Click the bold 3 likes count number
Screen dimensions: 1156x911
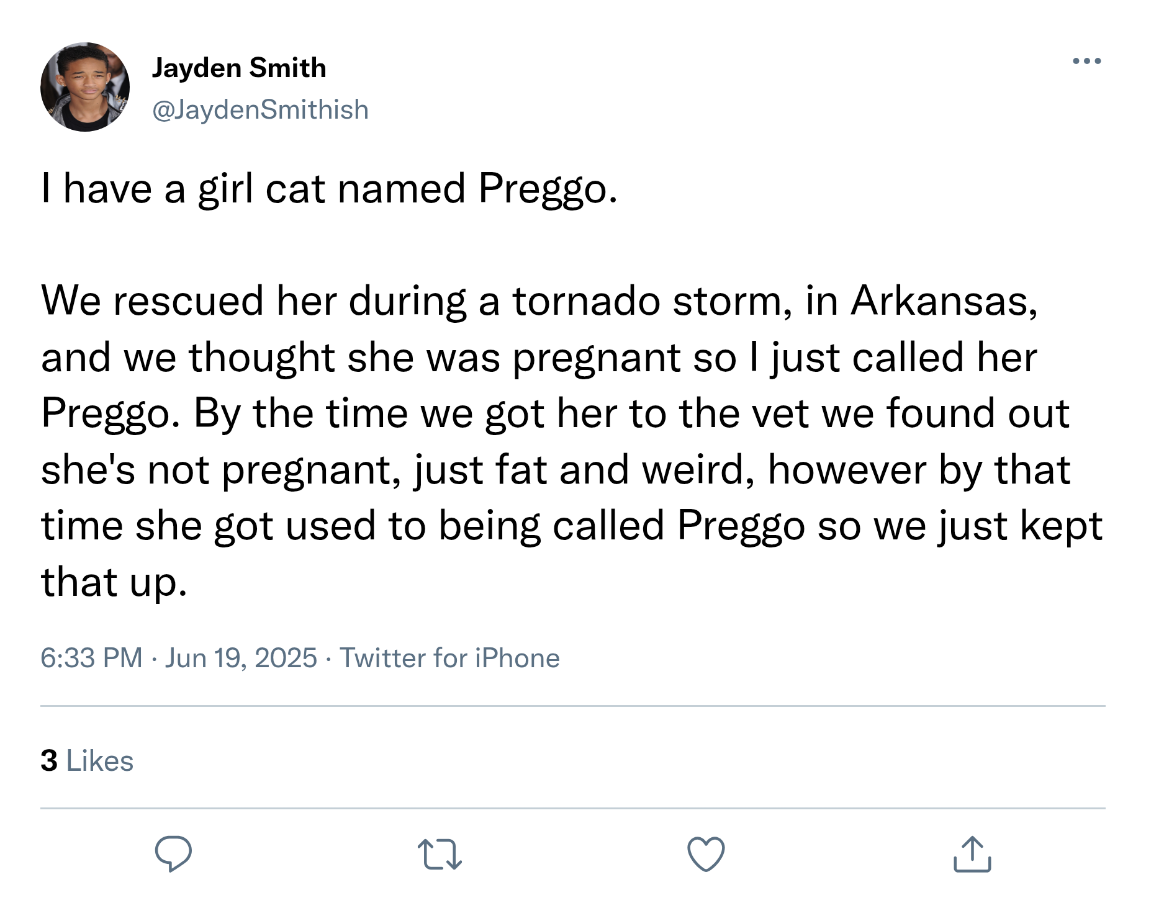point(48,761)
